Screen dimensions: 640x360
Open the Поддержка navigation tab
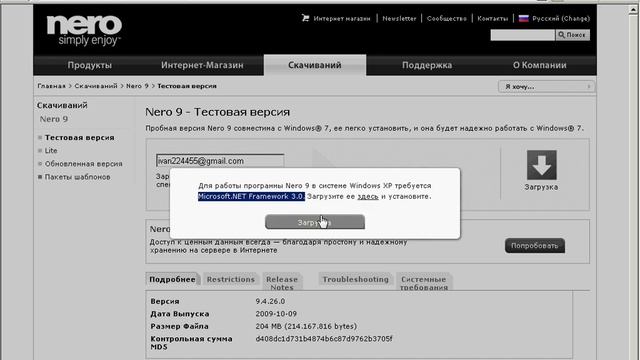click(x=427, y=65)
